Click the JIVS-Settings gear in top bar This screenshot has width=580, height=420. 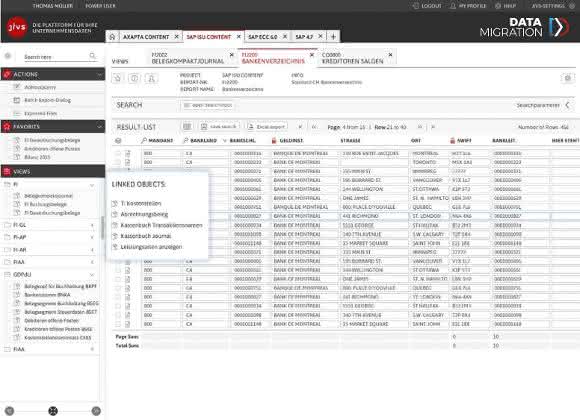point(572,6)
